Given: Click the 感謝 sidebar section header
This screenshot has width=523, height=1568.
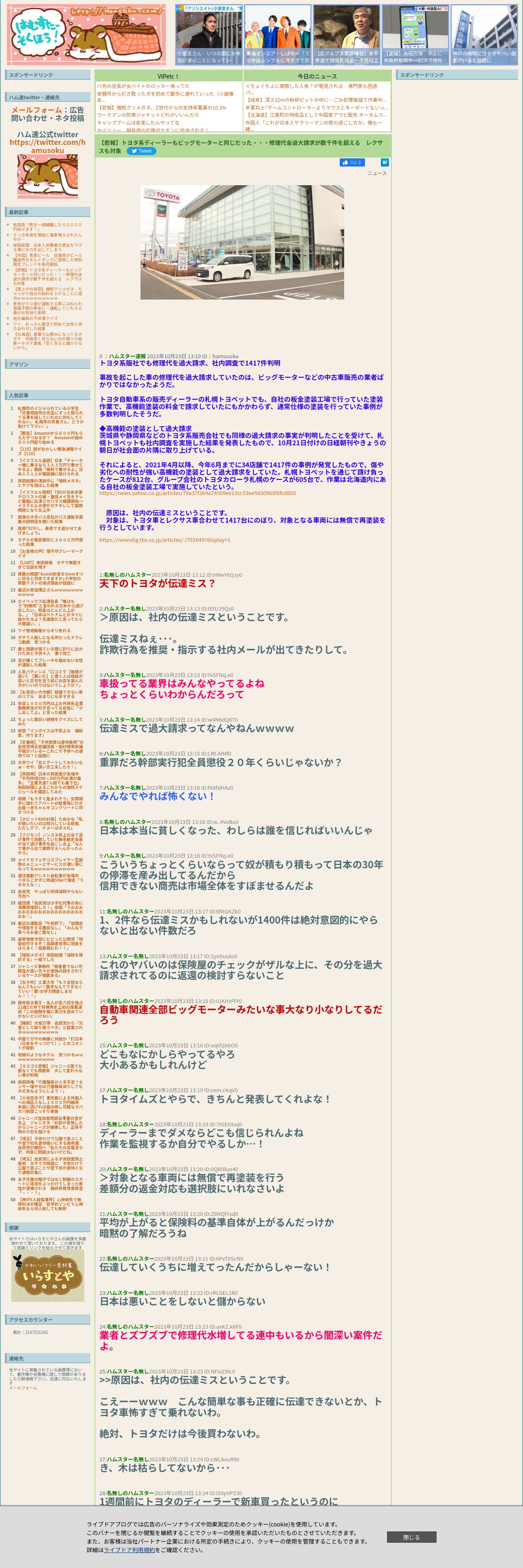Looking at the screenshot, I should point(48,1228).
